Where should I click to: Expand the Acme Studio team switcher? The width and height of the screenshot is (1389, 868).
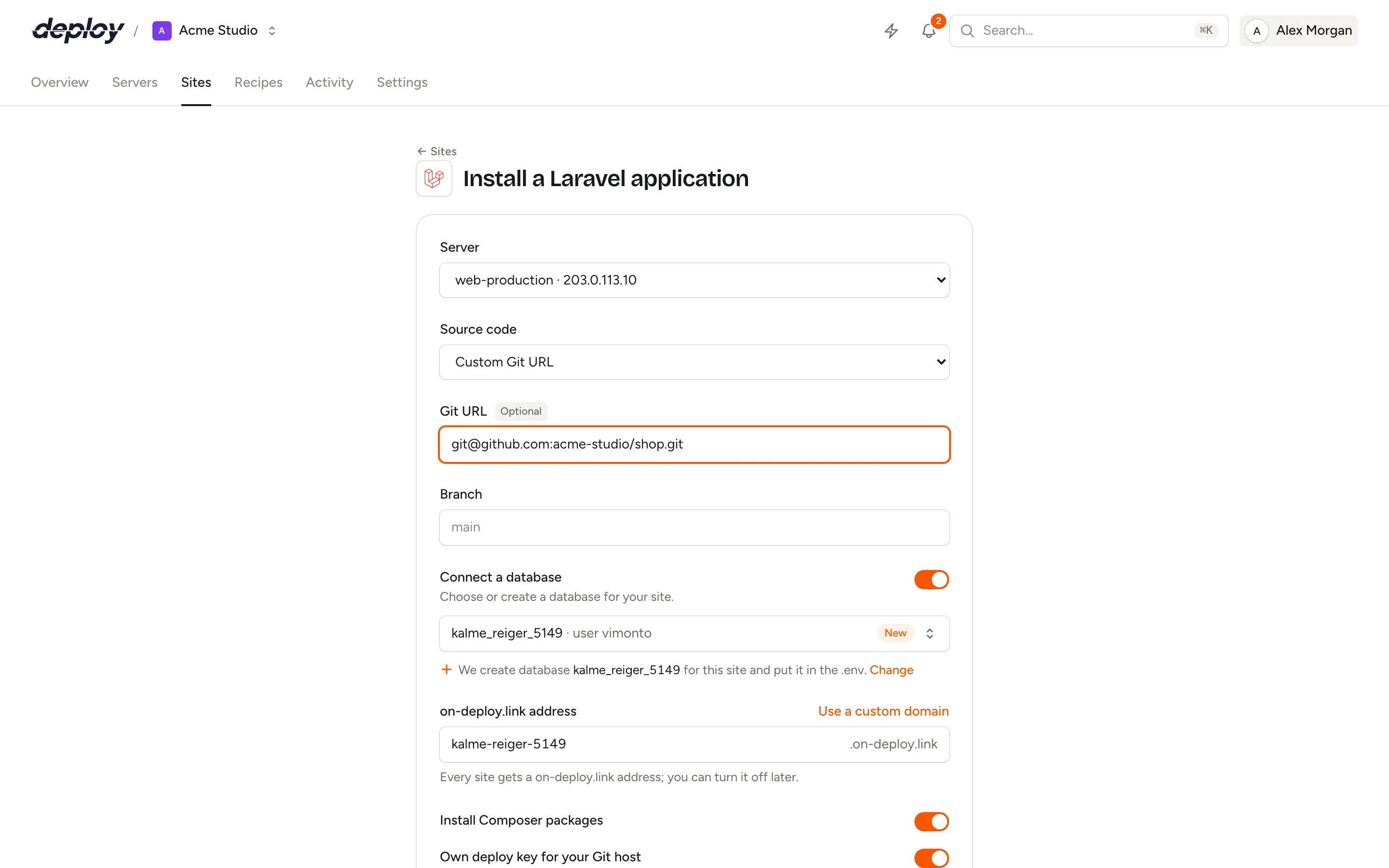pos(272,30)
